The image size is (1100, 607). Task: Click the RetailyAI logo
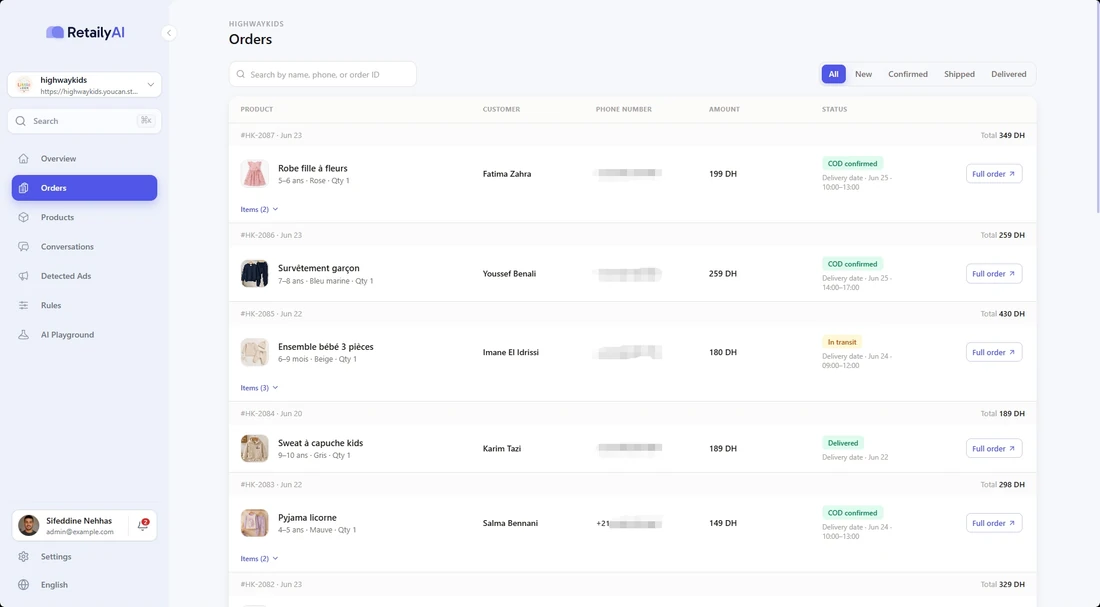pyautogui.click(x=86, y=32)
